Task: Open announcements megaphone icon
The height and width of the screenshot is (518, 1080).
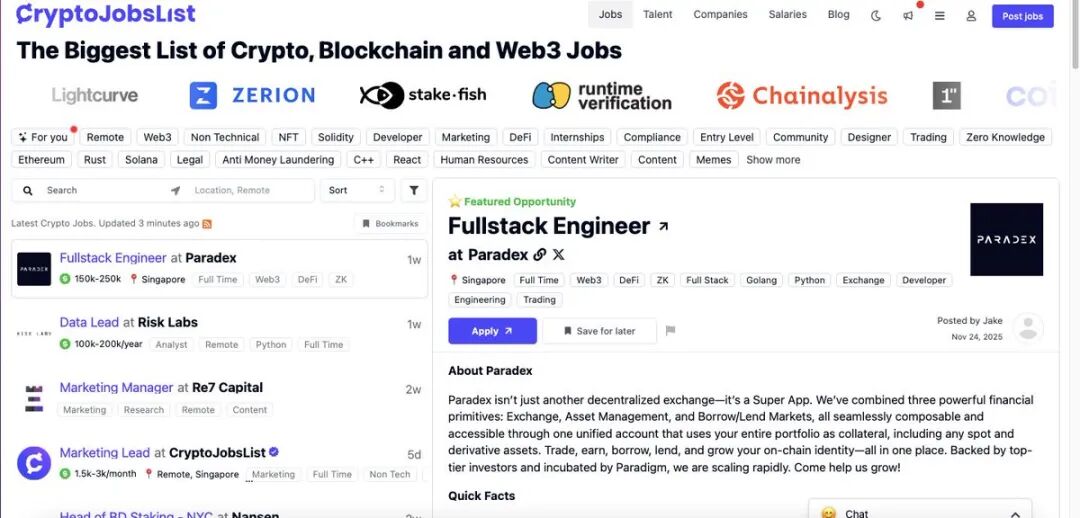Action: click(x=908, y=15)
